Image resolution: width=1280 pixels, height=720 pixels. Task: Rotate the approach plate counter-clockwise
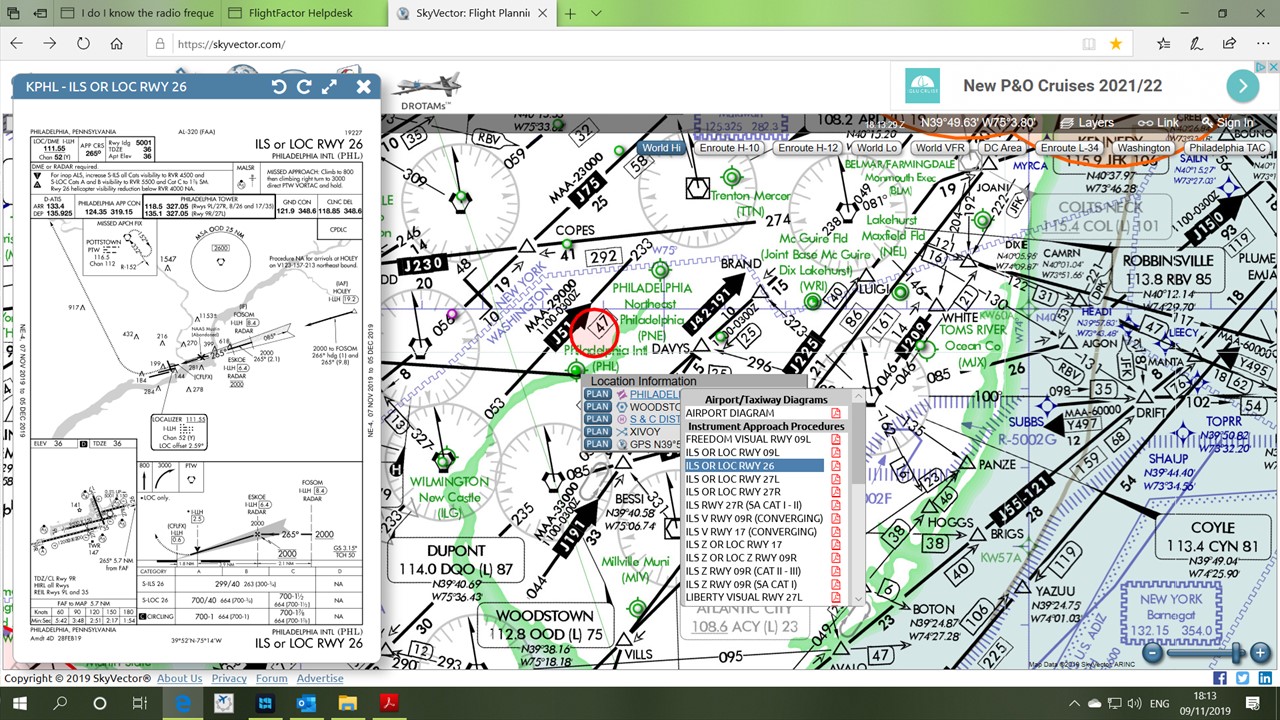click(279, 87)
